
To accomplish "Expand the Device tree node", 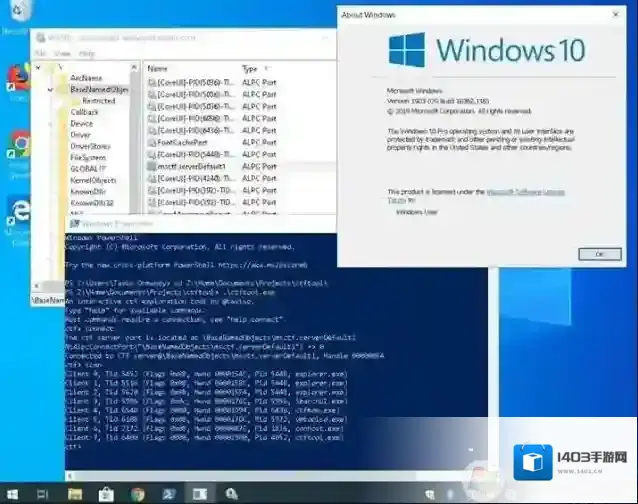I will 50,124.
